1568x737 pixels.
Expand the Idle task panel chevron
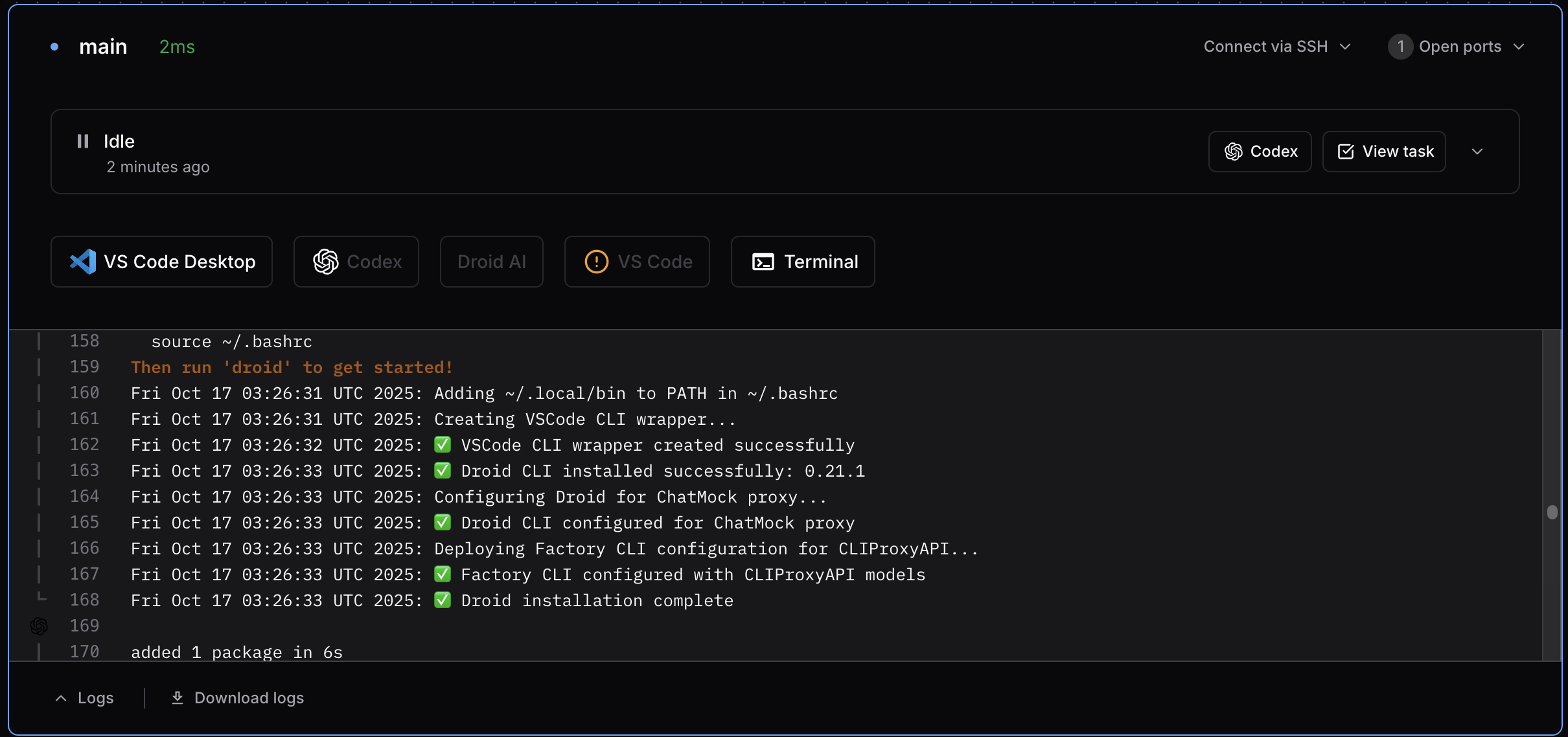pos(1477,152)
